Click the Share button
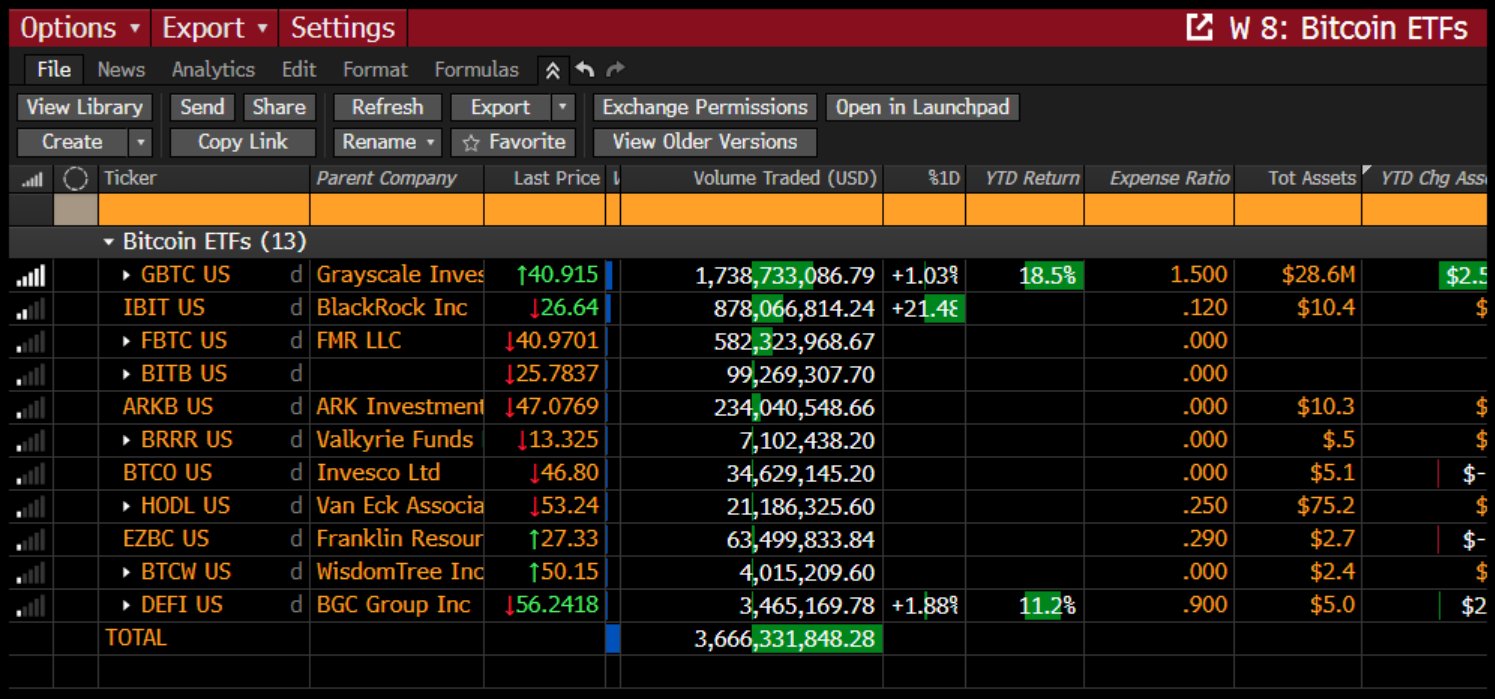This screenshot has height=699, width=1495. [x=279, y=107]
